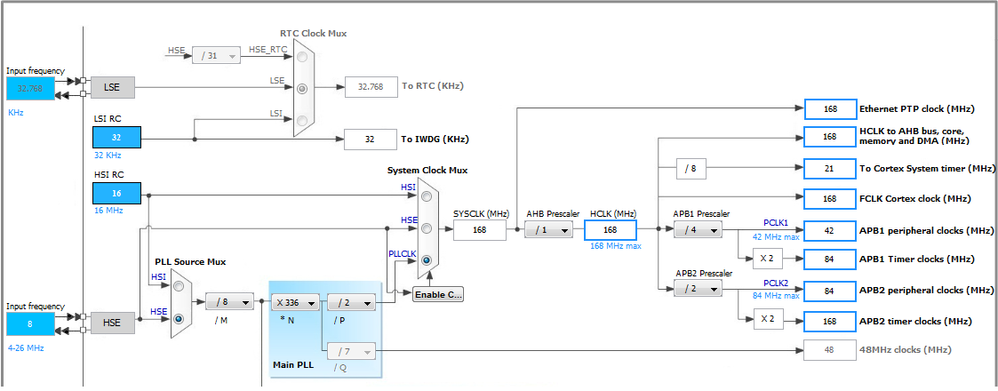Click the SYSCLK (MHz) value box
The width and height of the screenshot is (998, 391).
480,230
